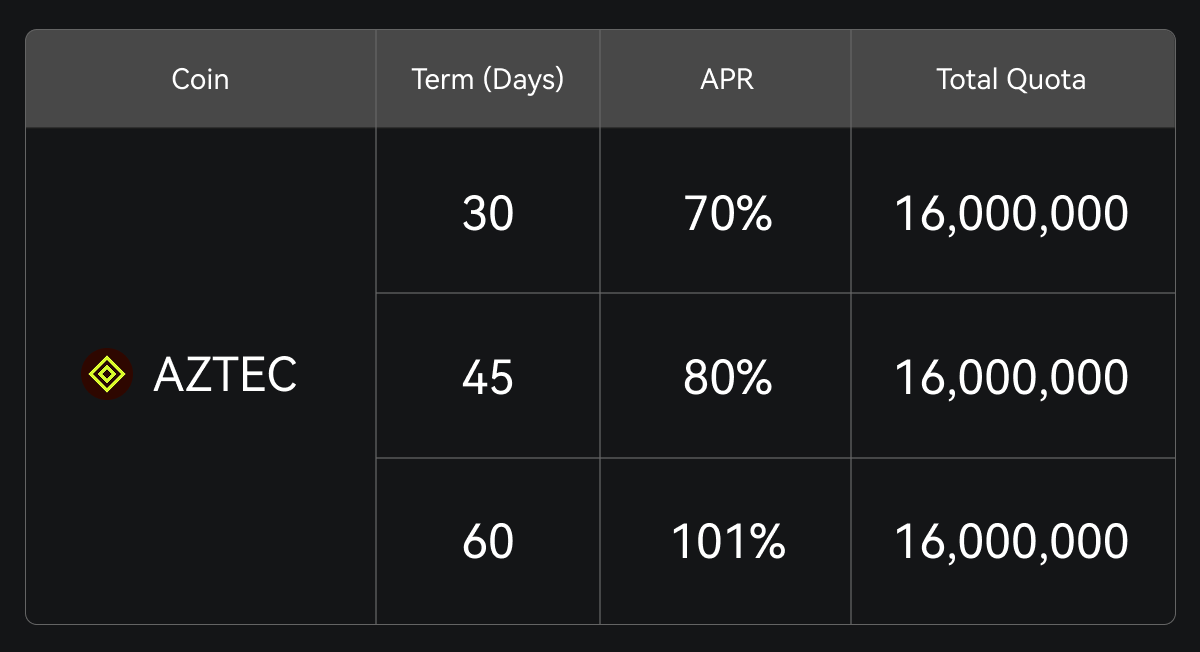Click the Coin column header
The width and height of the screenshot is (1200, 652).
coord(200,80)
